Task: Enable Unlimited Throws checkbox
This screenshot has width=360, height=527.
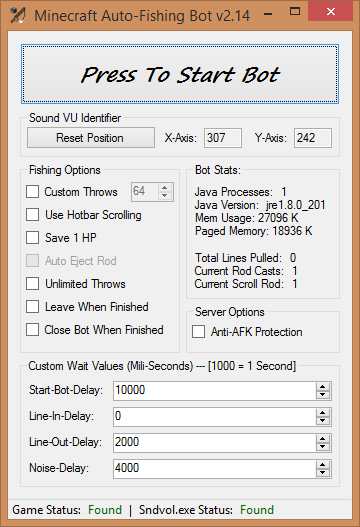Action: tap(33, 283)
